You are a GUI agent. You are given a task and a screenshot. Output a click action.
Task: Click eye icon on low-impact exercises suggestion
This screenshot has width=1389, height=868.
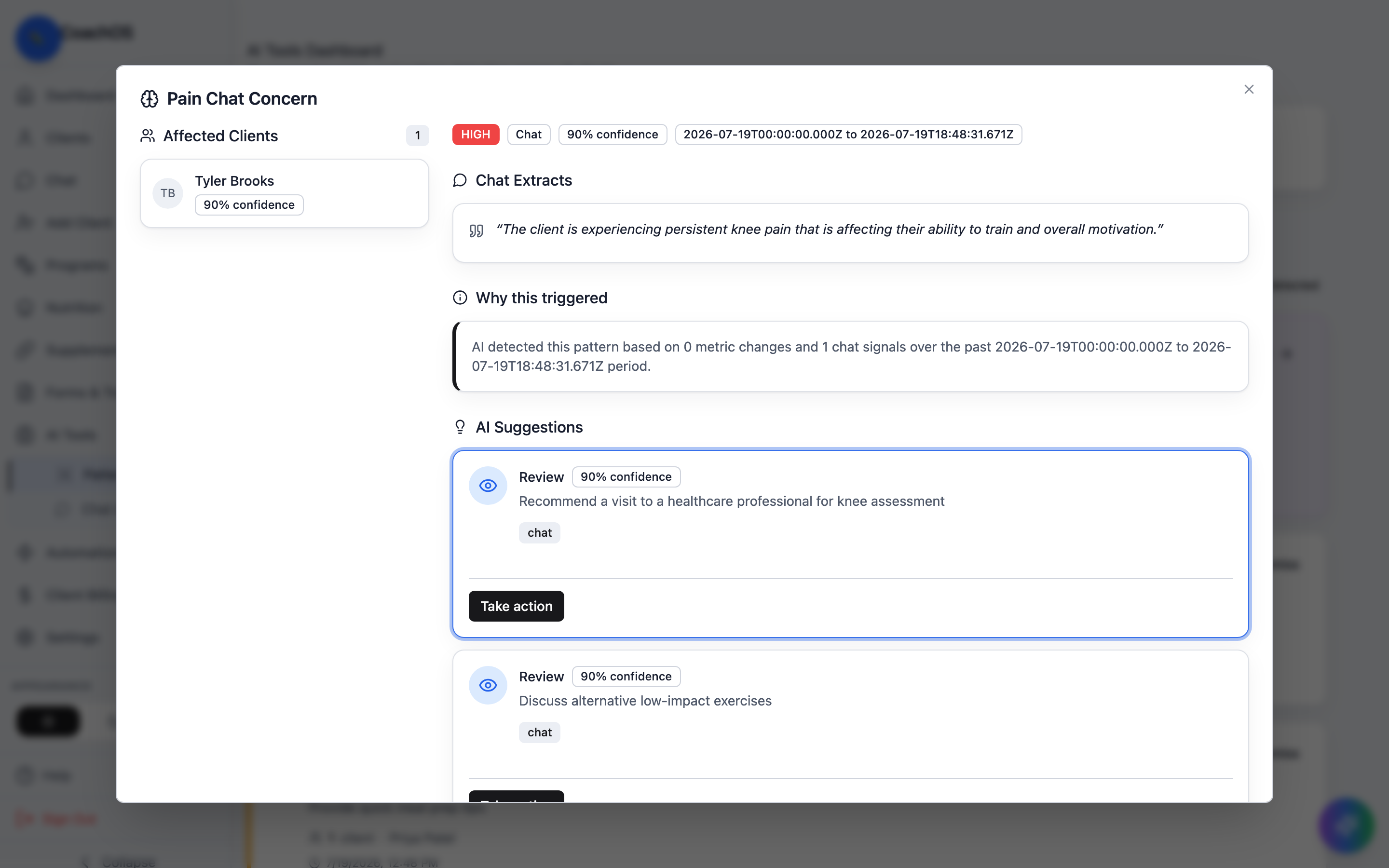click(x=488, y=685)
